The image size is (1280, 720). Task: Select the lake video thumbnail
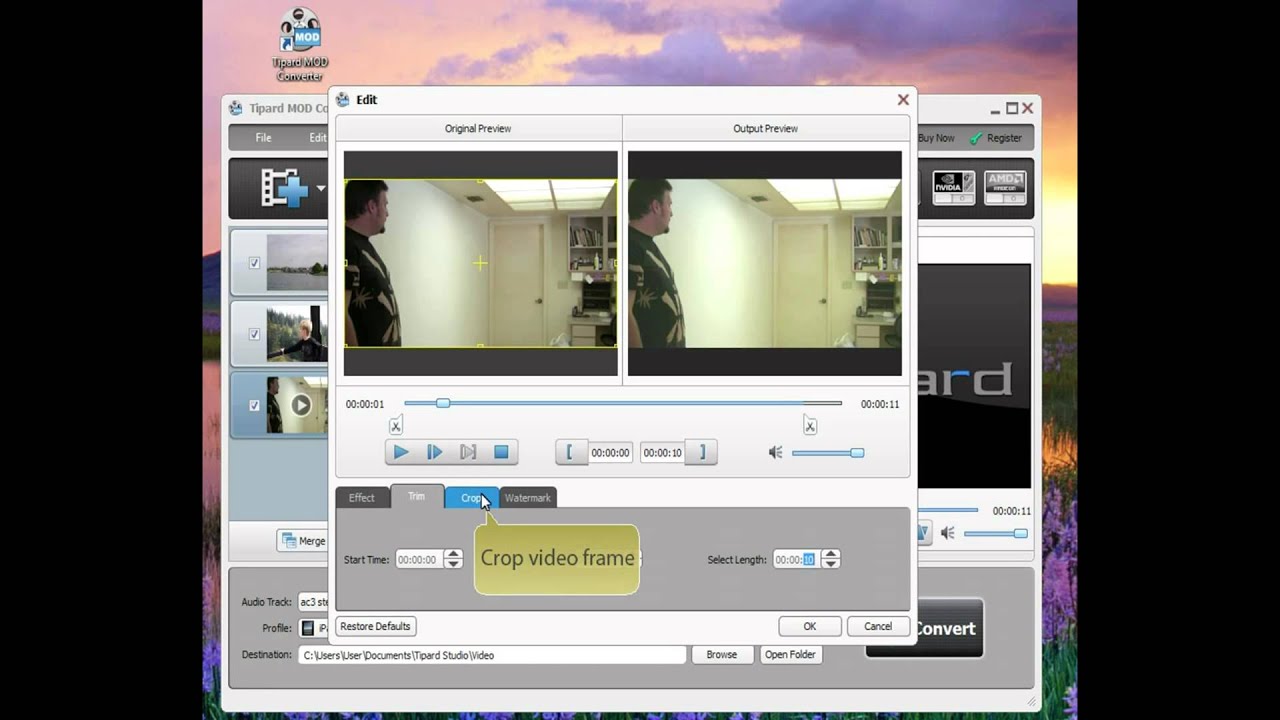(x=297, y=263)
